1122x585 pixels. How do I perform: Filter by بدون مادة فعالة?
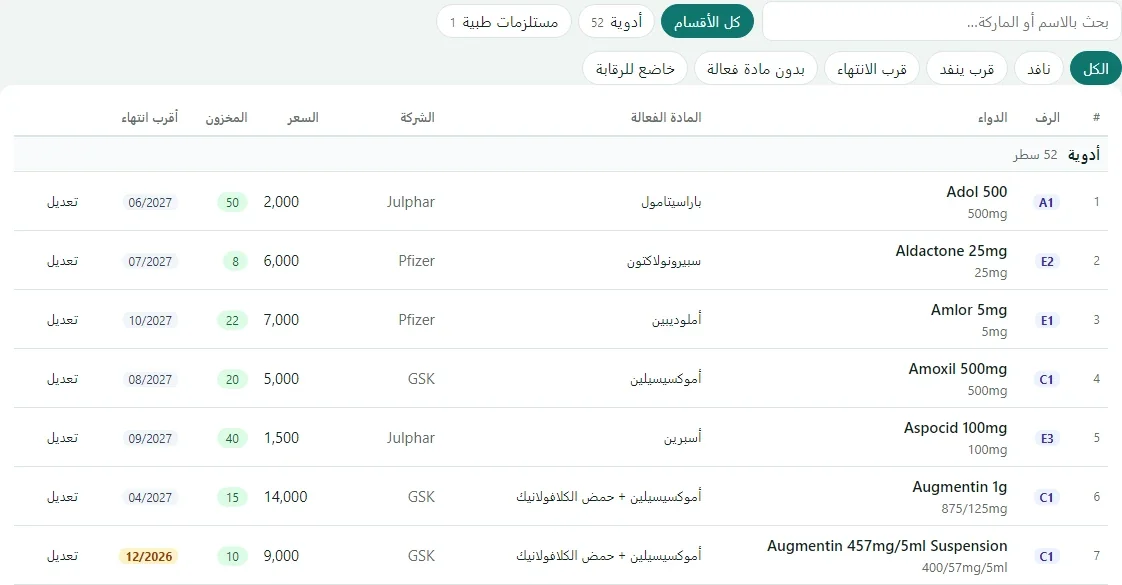[x=756, y=69]
